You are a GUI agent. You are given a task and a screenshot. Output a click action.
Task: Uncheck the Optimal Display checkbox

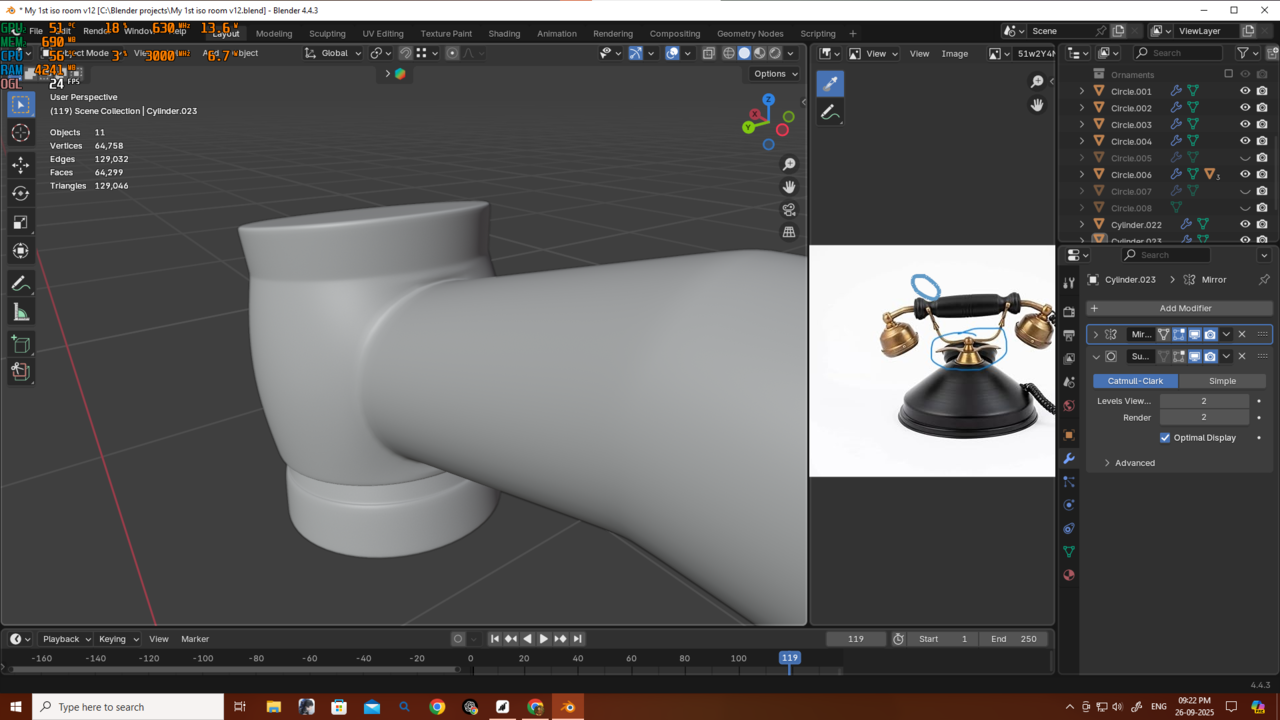[1165, 438]
